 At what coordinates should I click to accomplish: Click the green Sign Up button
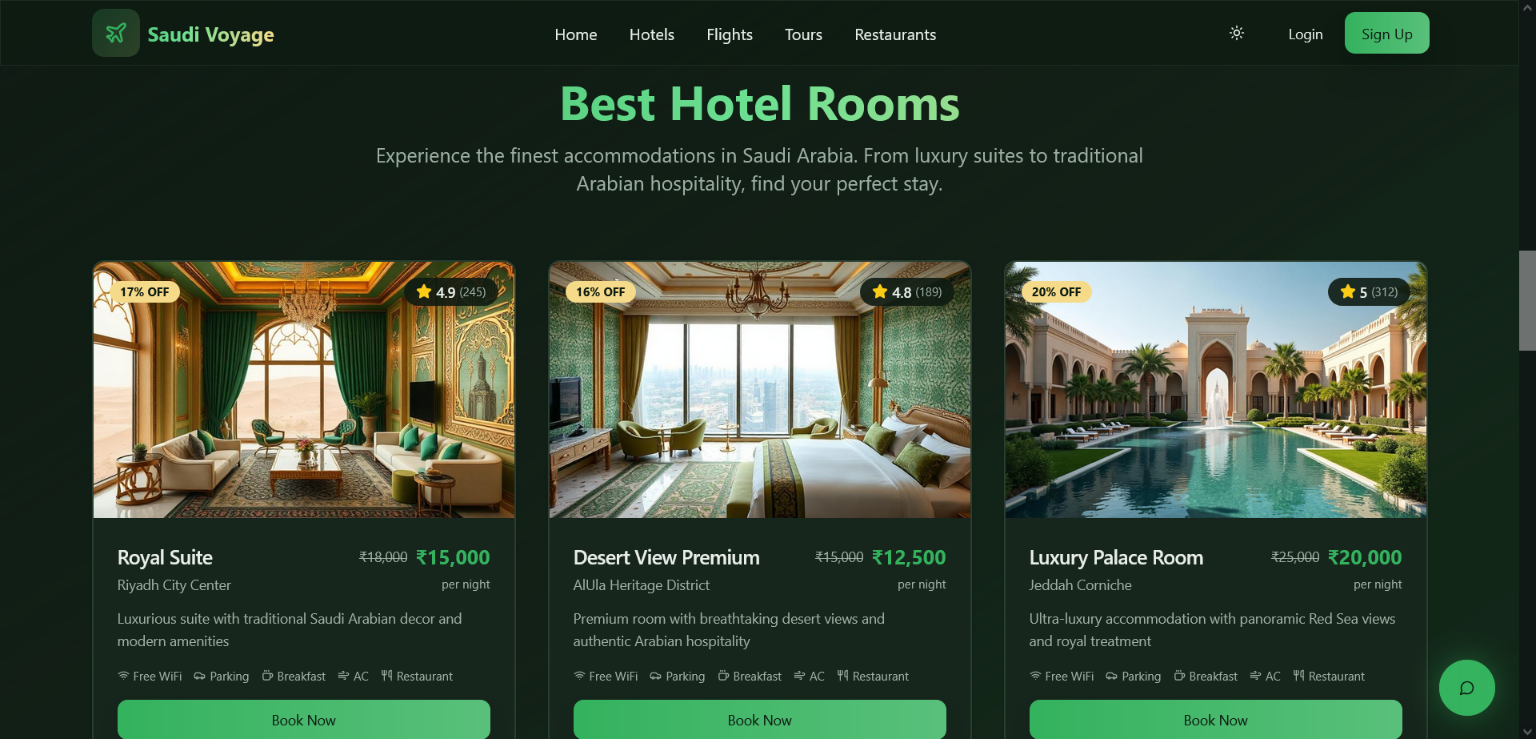pyautogui.click(x=1387, y=33)
